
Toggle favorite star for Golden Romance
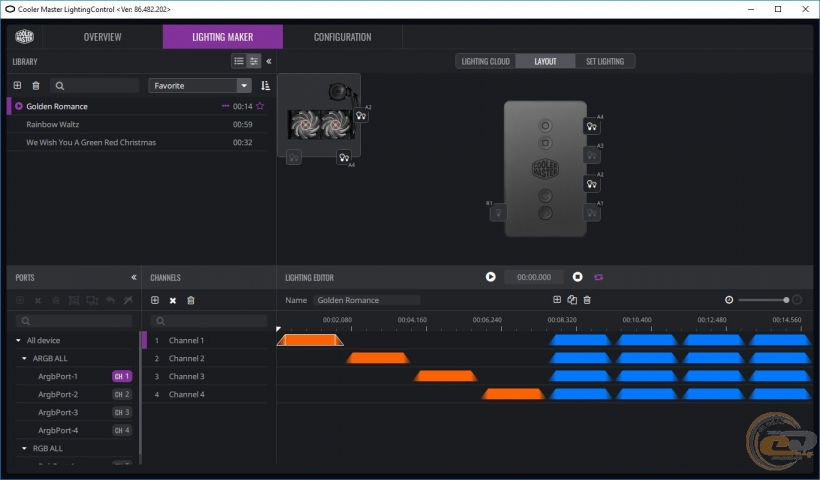pos(260,106)
